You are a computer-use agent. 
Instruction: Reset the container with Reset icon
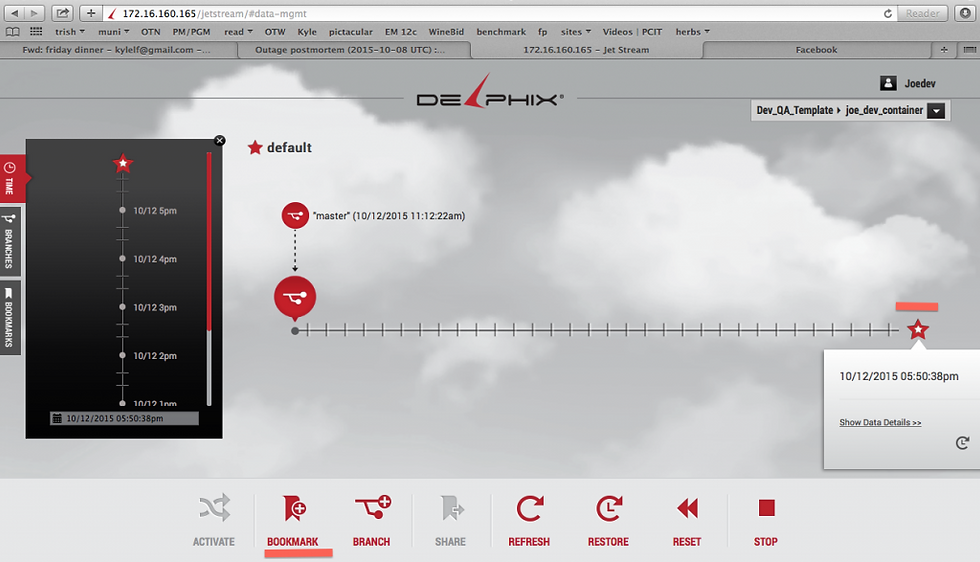tap(688, 508)
